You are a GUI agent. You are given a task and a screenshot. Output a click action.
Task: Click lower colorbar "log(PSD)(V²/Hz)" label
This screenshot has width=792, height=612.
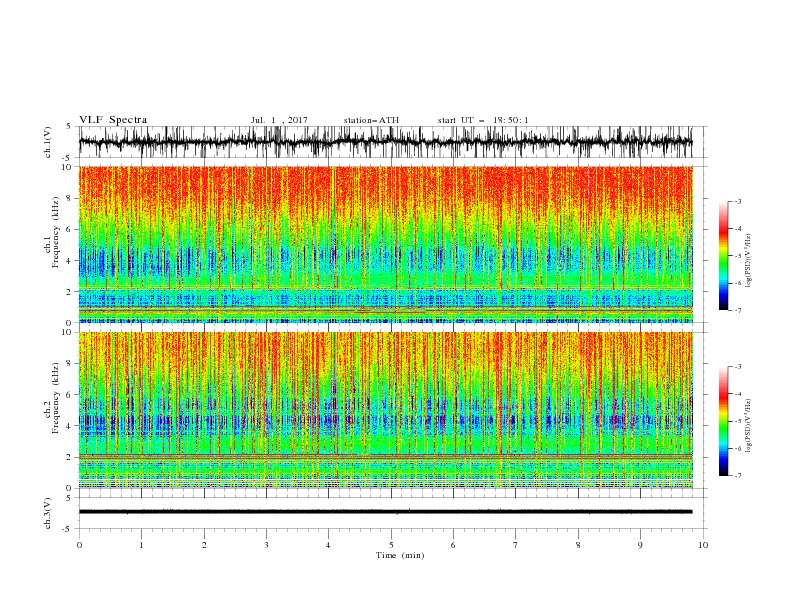[749, 426]
